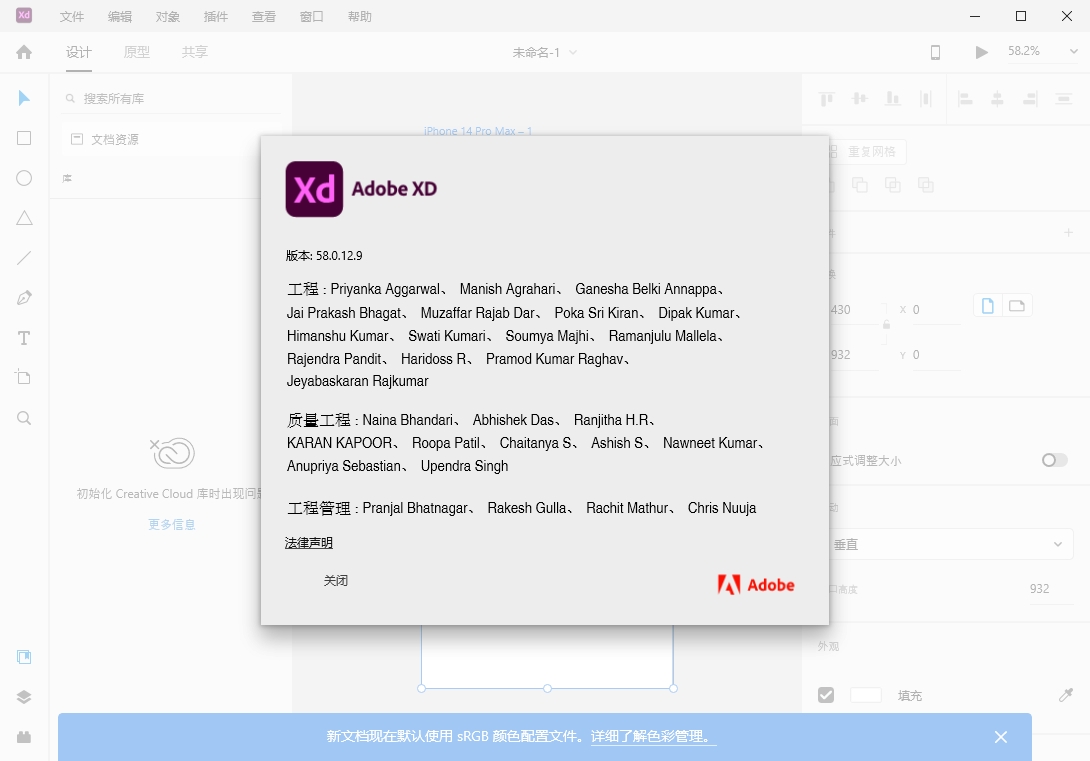Dismiss the sRGB notification banner
The width and height of the screenshot is (1090, 761).
pyautogui.click(x=1000, y=737)
